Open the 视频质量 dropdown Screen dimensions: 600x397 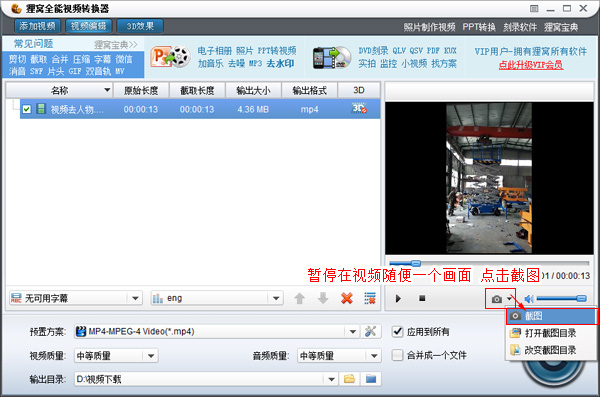(x=116, y=356)
